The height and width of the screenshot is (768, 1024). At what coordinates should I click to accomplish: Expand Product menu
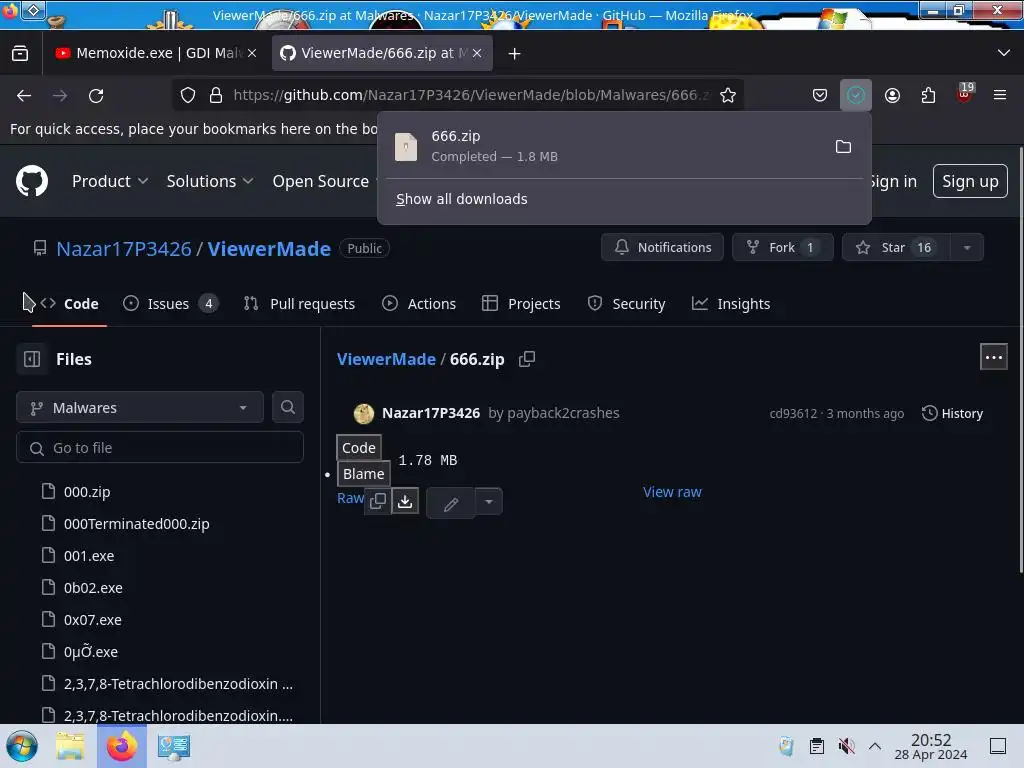tap(110, 182)
